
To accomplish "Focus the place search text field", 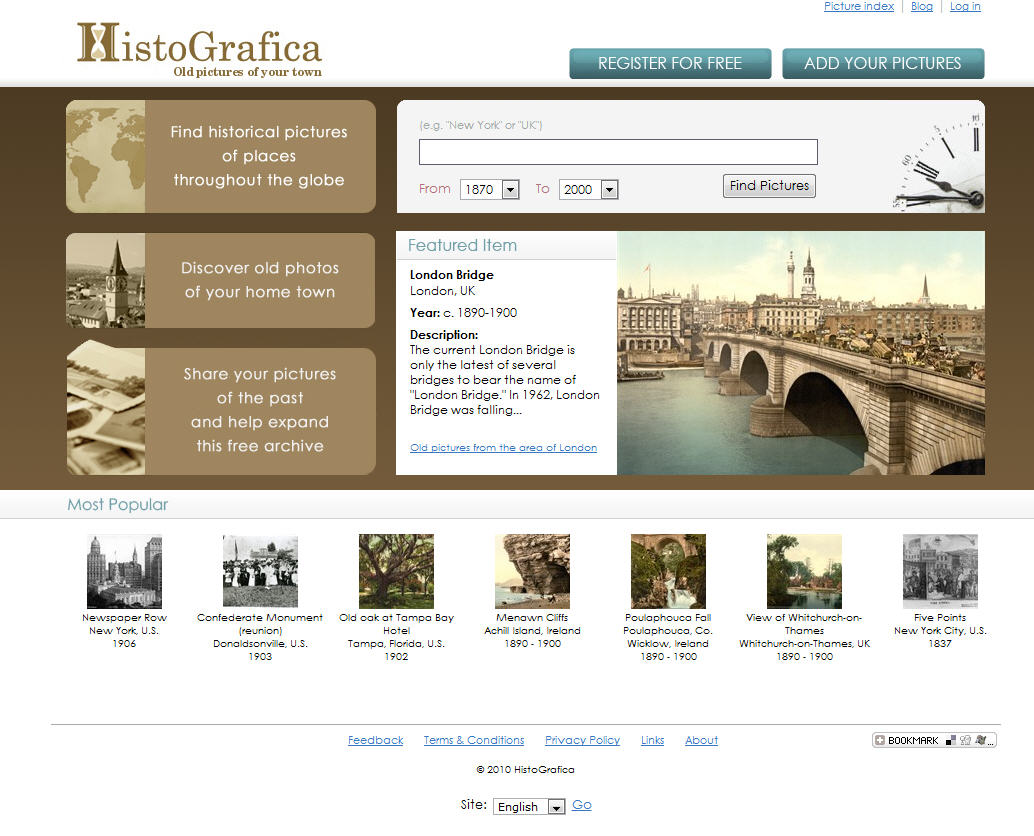I will click(618, 152).
